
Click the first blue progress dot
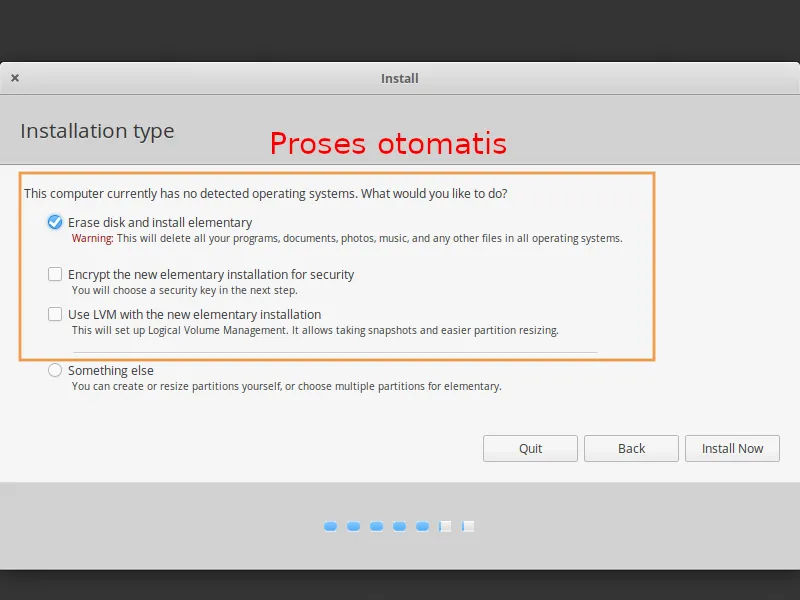coord(330,526)
